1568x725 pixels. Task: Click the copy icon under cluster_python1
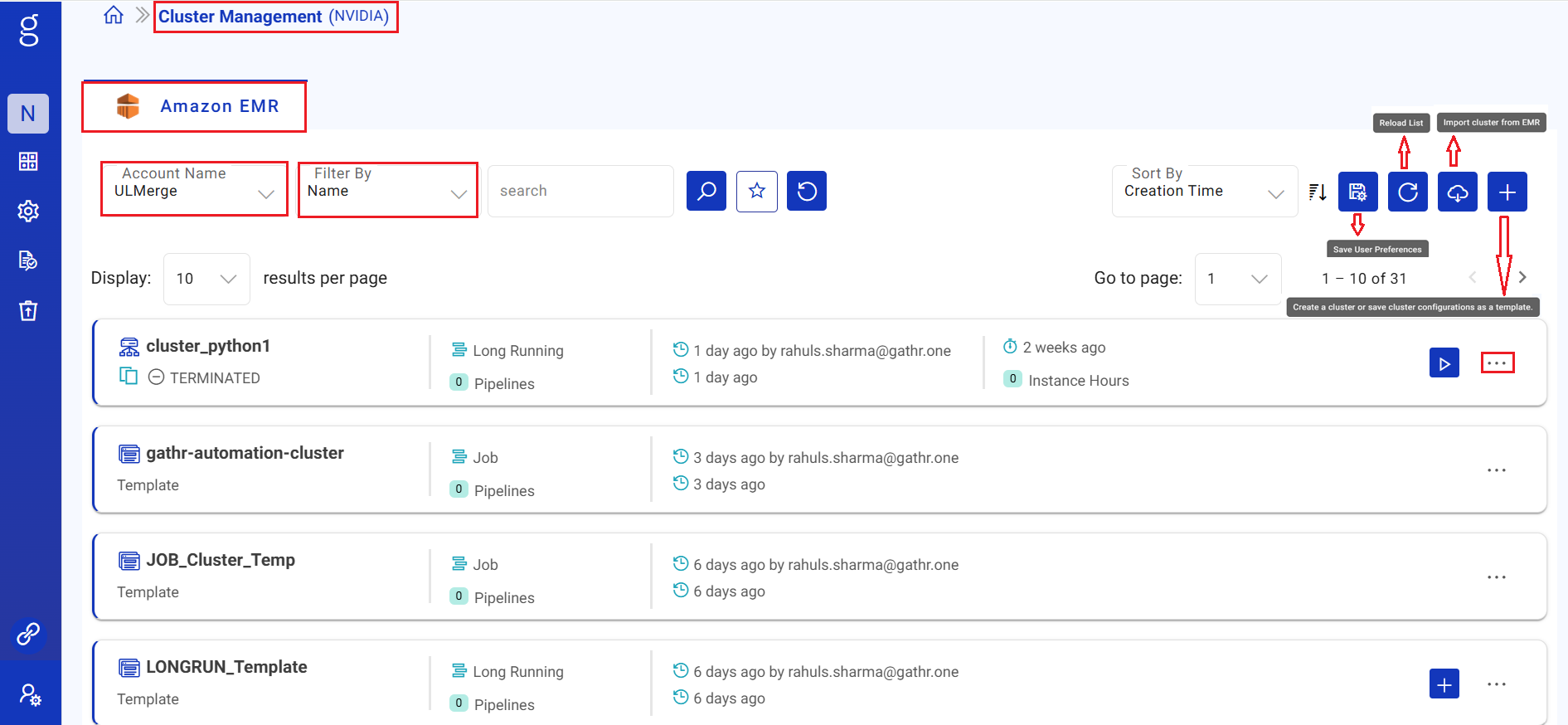click(129, 376)
